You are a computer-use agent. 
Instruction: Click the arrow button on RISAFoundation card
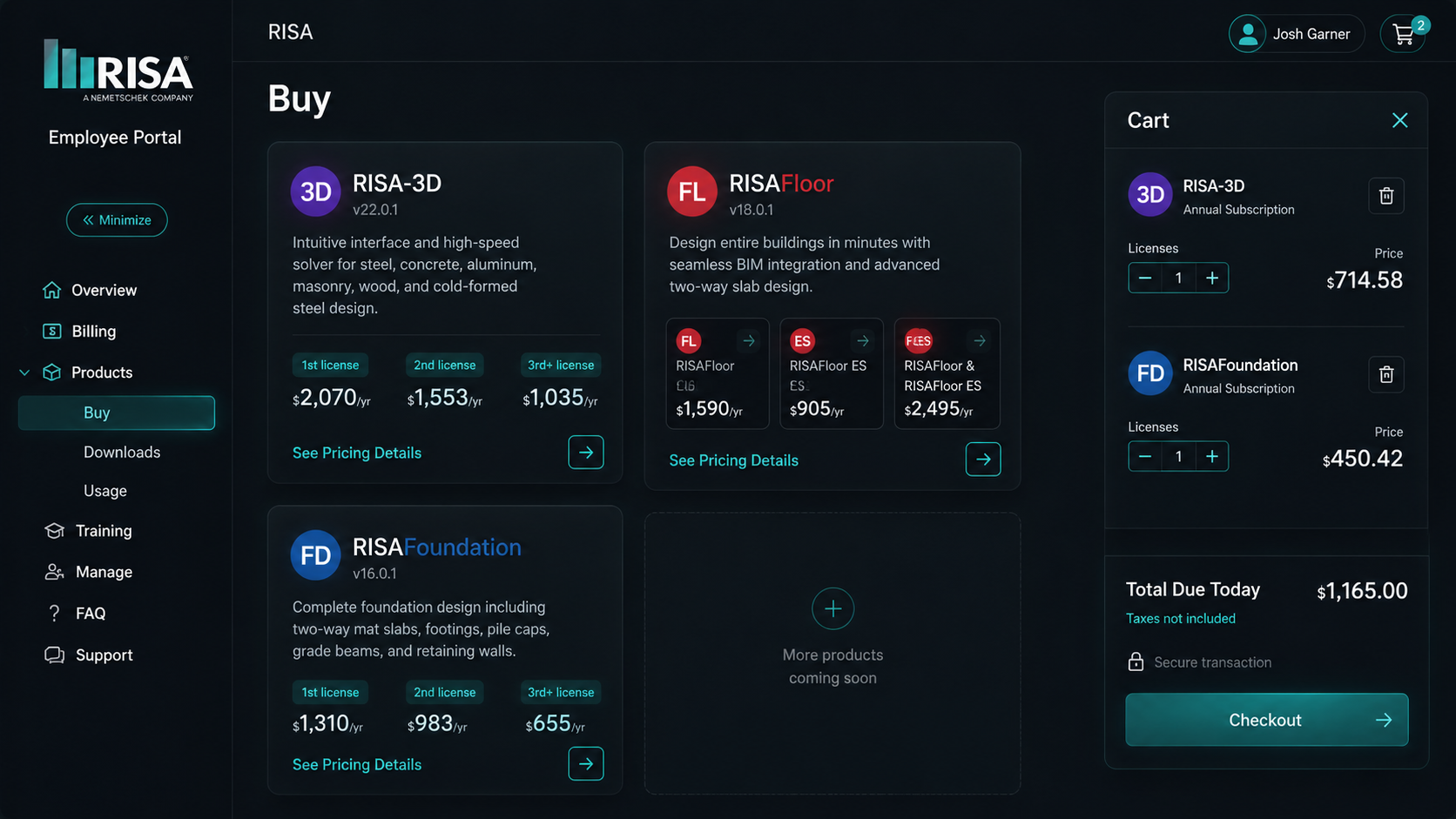[586, 764]
